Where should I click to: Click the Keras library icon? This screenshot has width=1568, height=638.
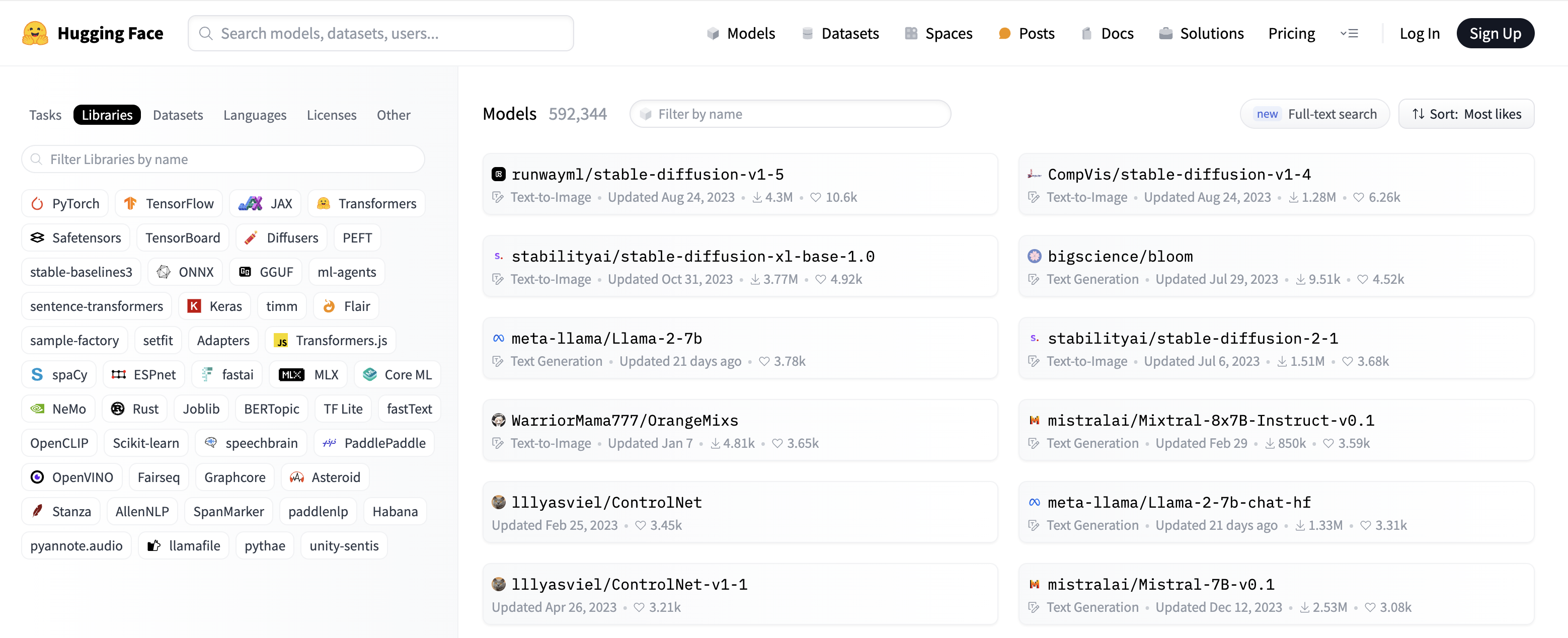click(192, 305)
